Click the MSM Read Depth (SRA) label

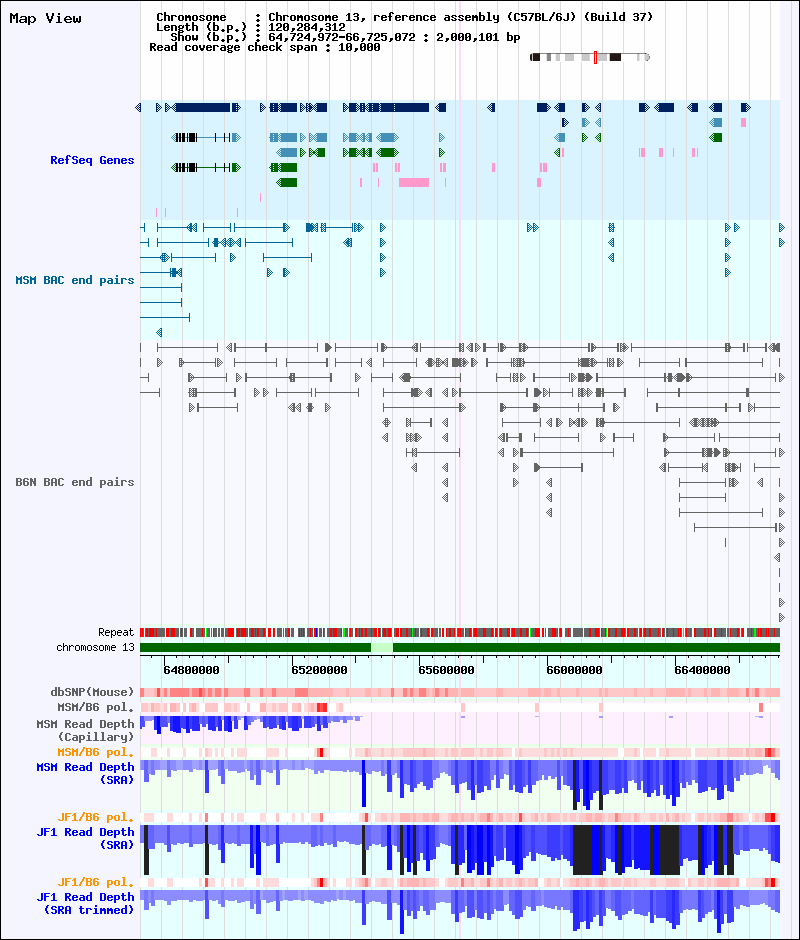click(85, 773)
